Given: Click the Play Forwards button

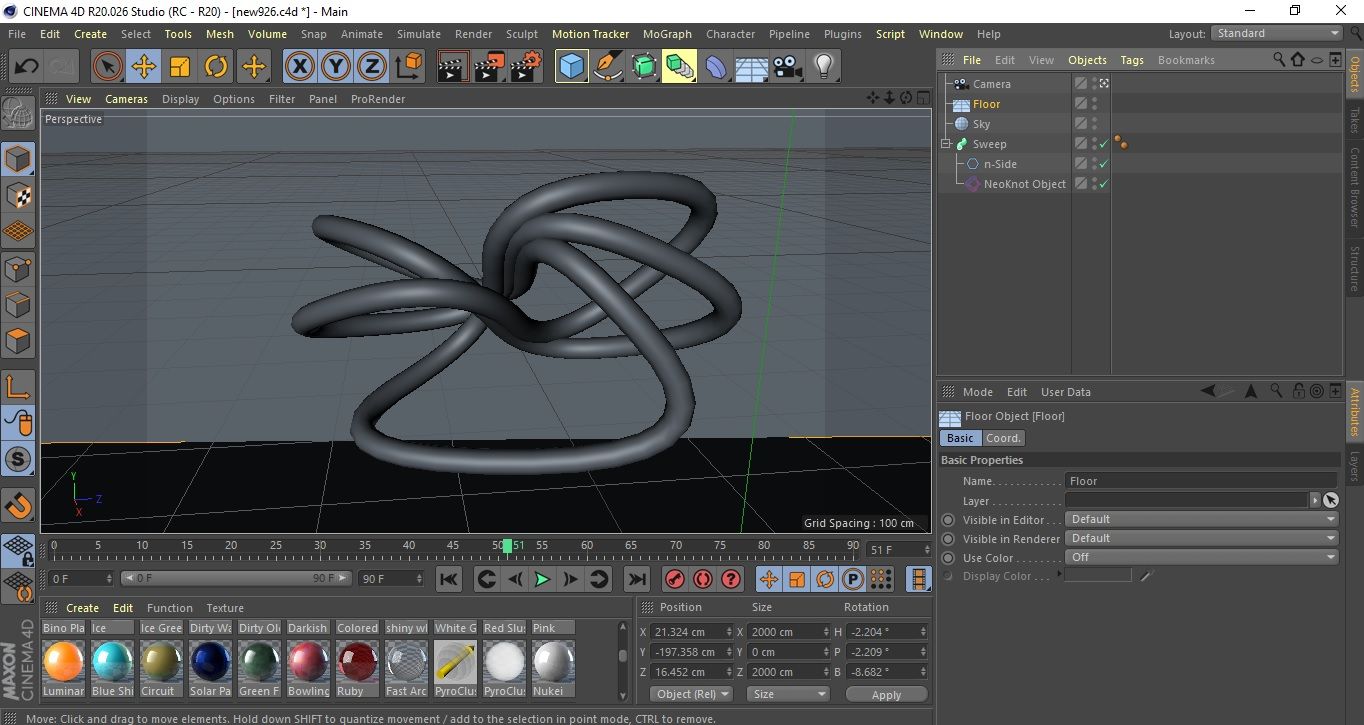Looking at the screenshot, I should pos(541,579).
